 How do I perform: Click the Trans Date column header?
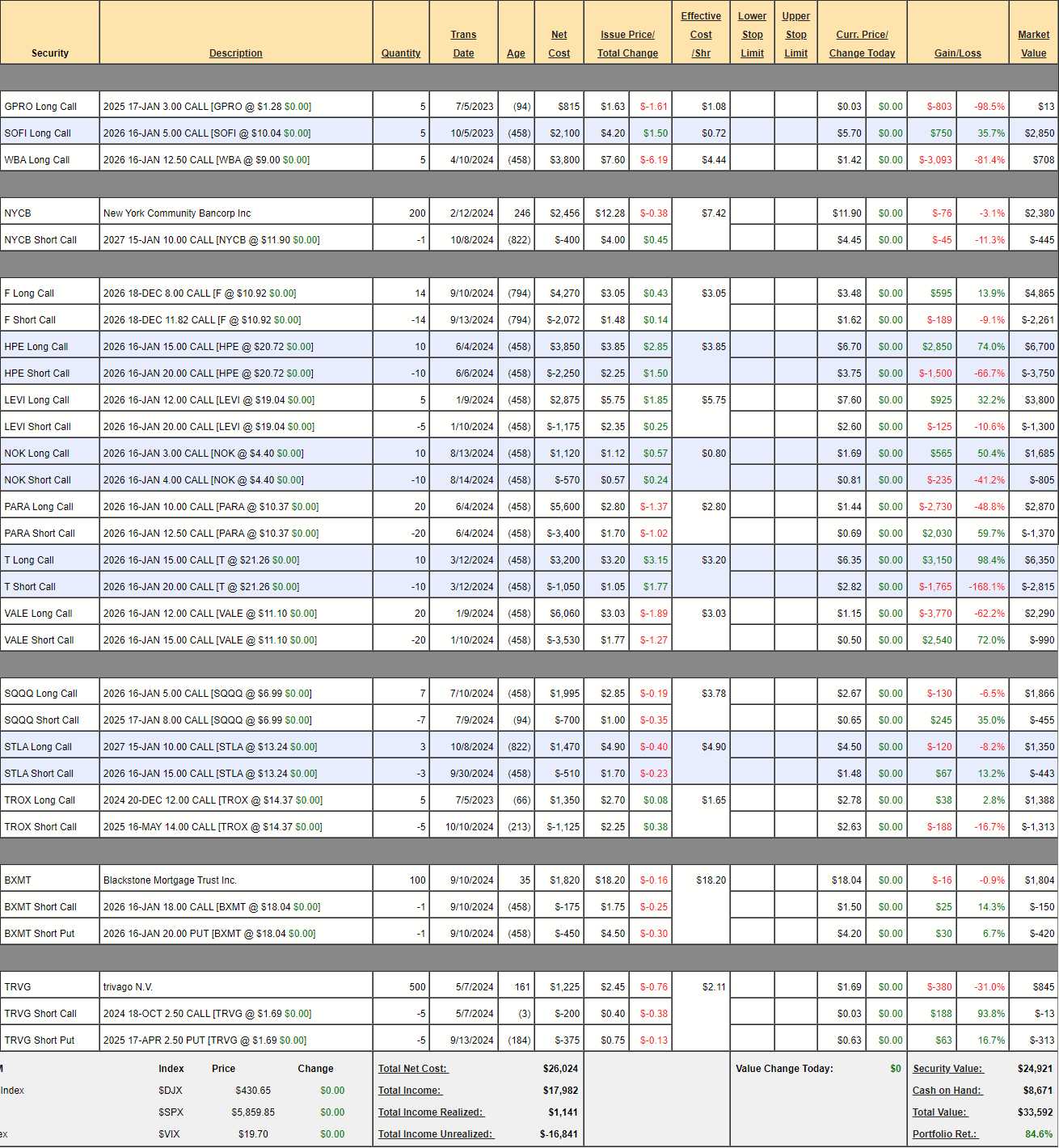point(463,44)
